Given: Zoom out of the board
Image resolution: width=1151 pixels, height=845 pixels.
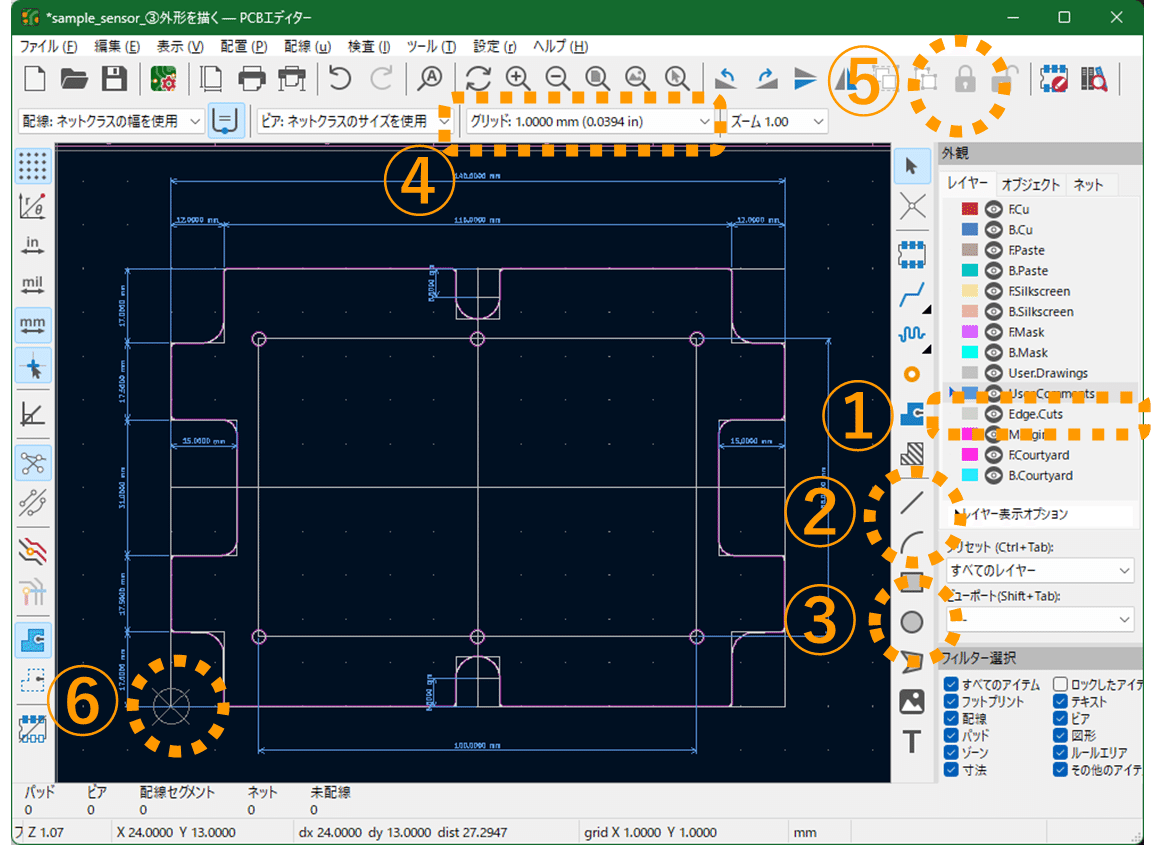Looking at the screenshot, I should 558,78.
